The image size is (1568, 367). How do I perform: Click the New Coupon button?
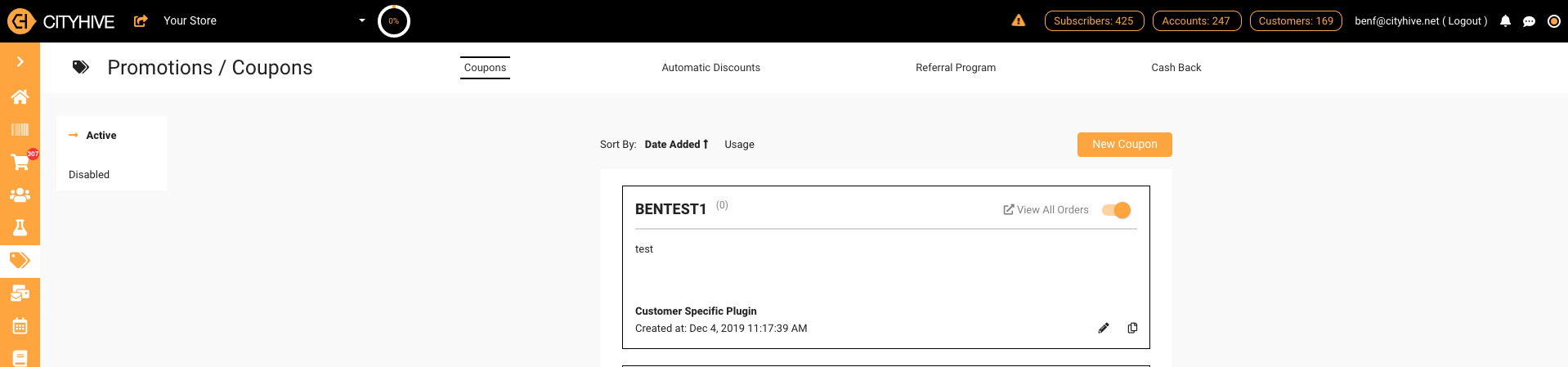click(1124, 144)
